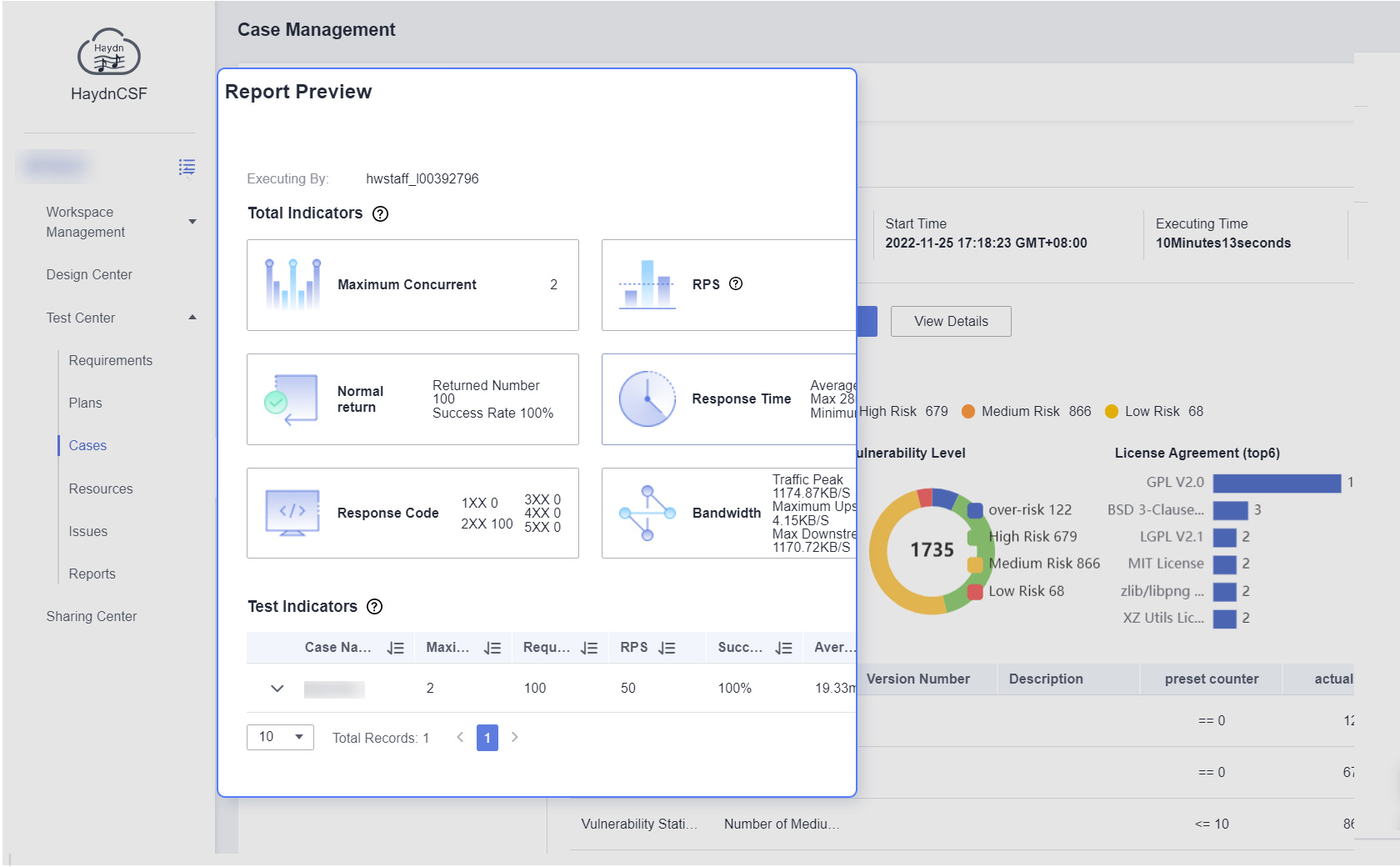
Task: Open Reports menu item
Action: click(x=92, y=574)
